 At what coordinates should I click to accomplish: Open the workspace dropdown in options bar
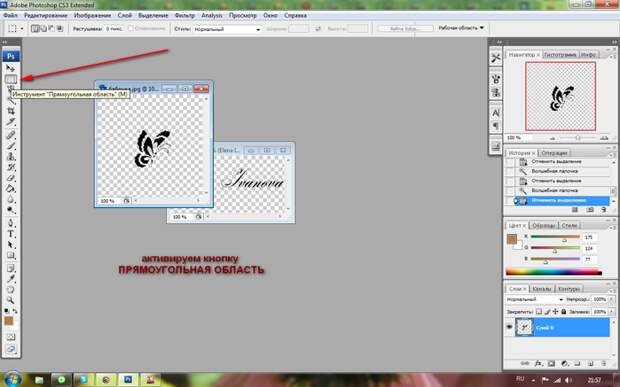(x=461, y=28)
